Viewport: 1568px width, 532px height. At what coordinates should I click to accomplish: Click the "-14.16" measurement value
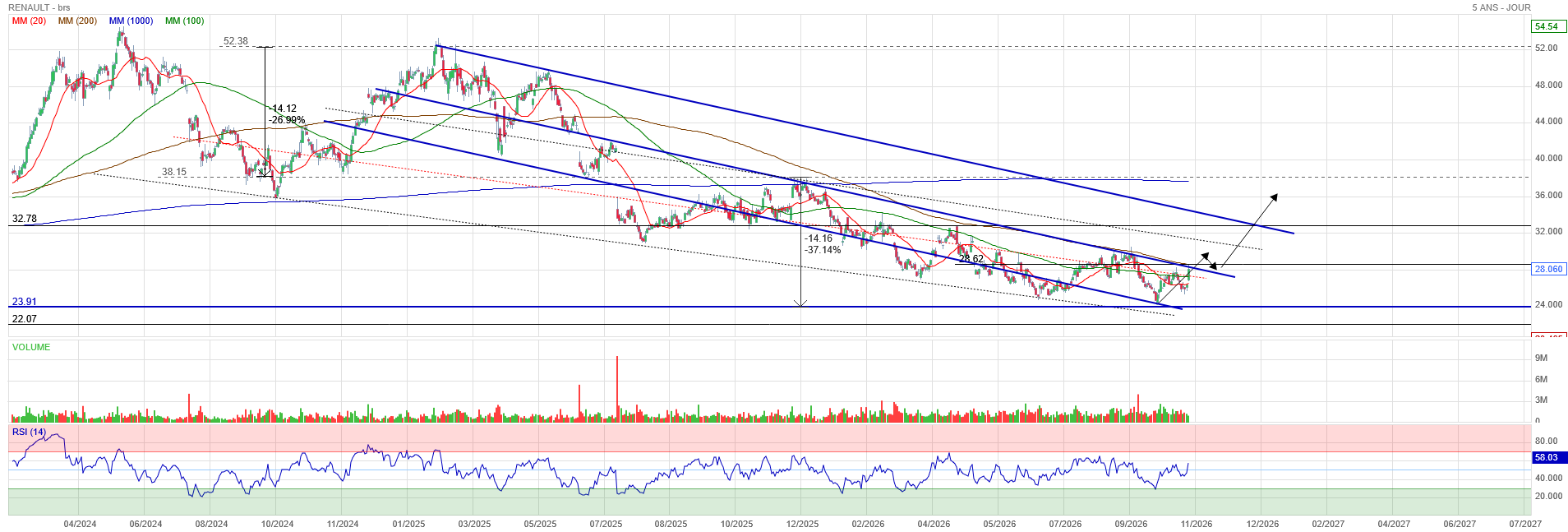(x=819, y=238)
